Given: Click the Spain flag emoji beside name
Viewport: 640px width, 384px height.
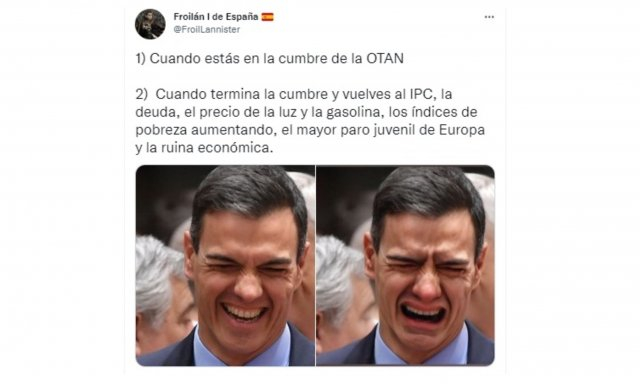Looking at the screenshot, I should (x=267, y=17).
